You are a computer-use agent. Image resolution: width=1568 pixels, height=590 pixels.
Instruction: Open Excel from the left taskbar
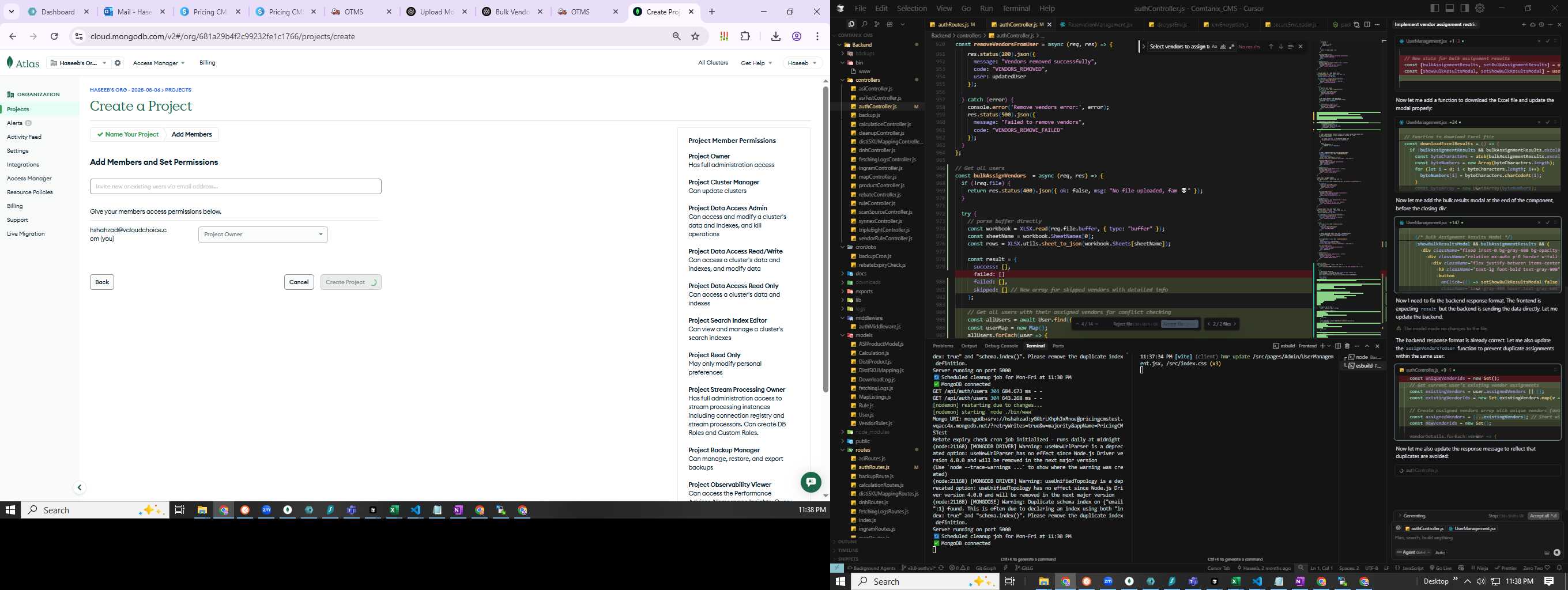pos(394,510)
